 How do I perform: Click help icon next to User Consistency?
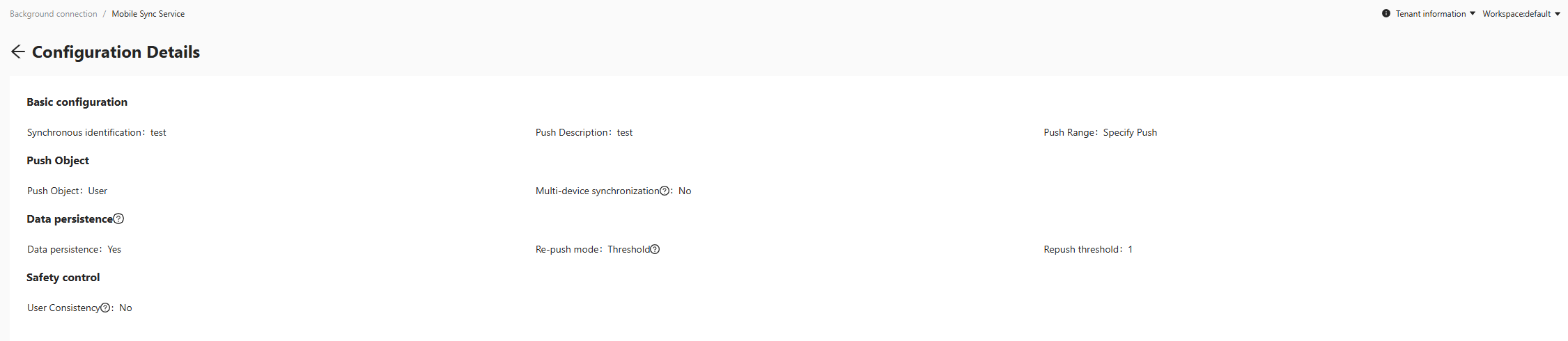pyautogui.click(x=105, y=308)
